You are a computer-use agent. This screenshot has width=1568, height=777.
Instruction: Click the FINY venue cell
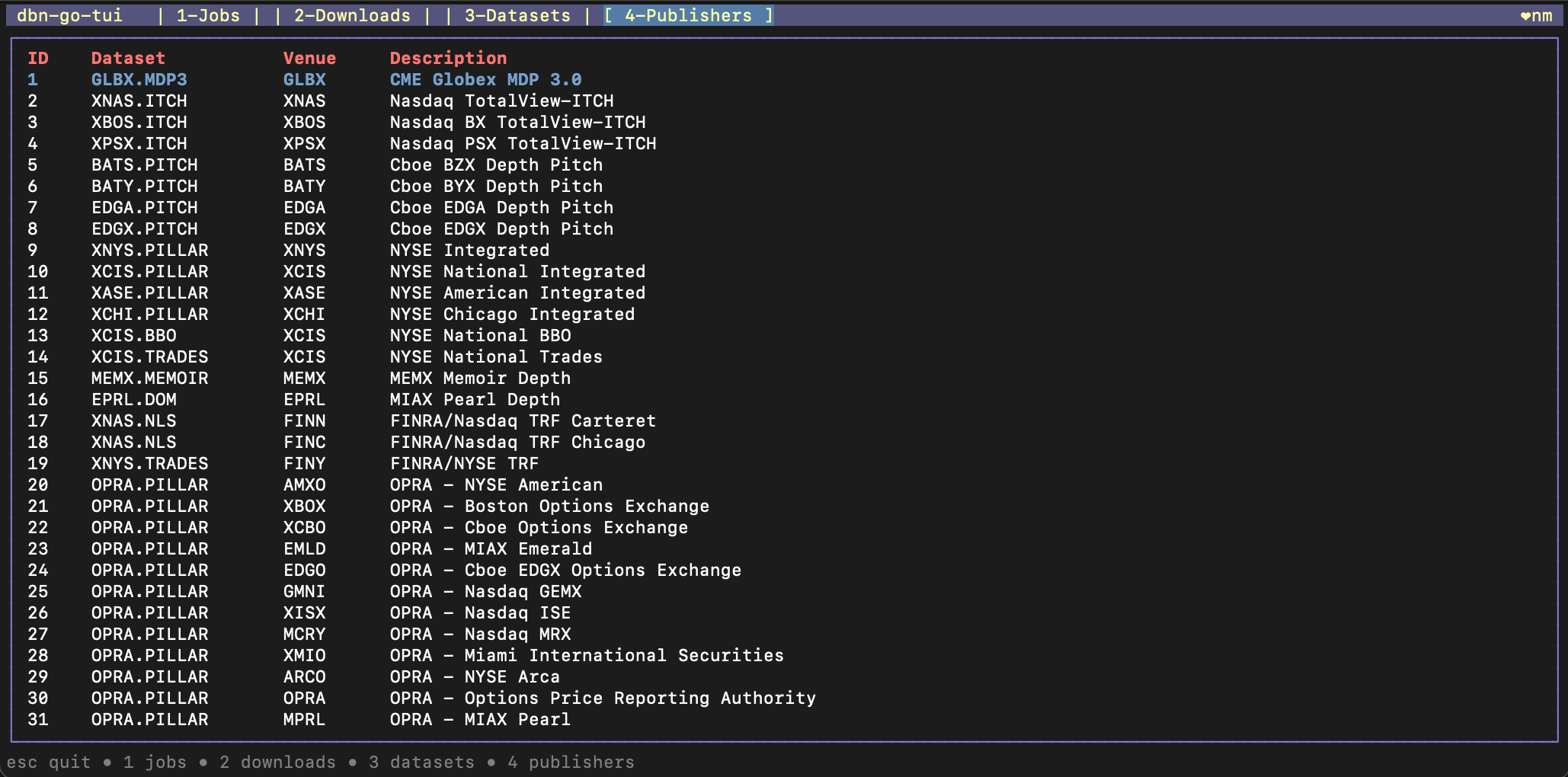click(x=304, y=463)
